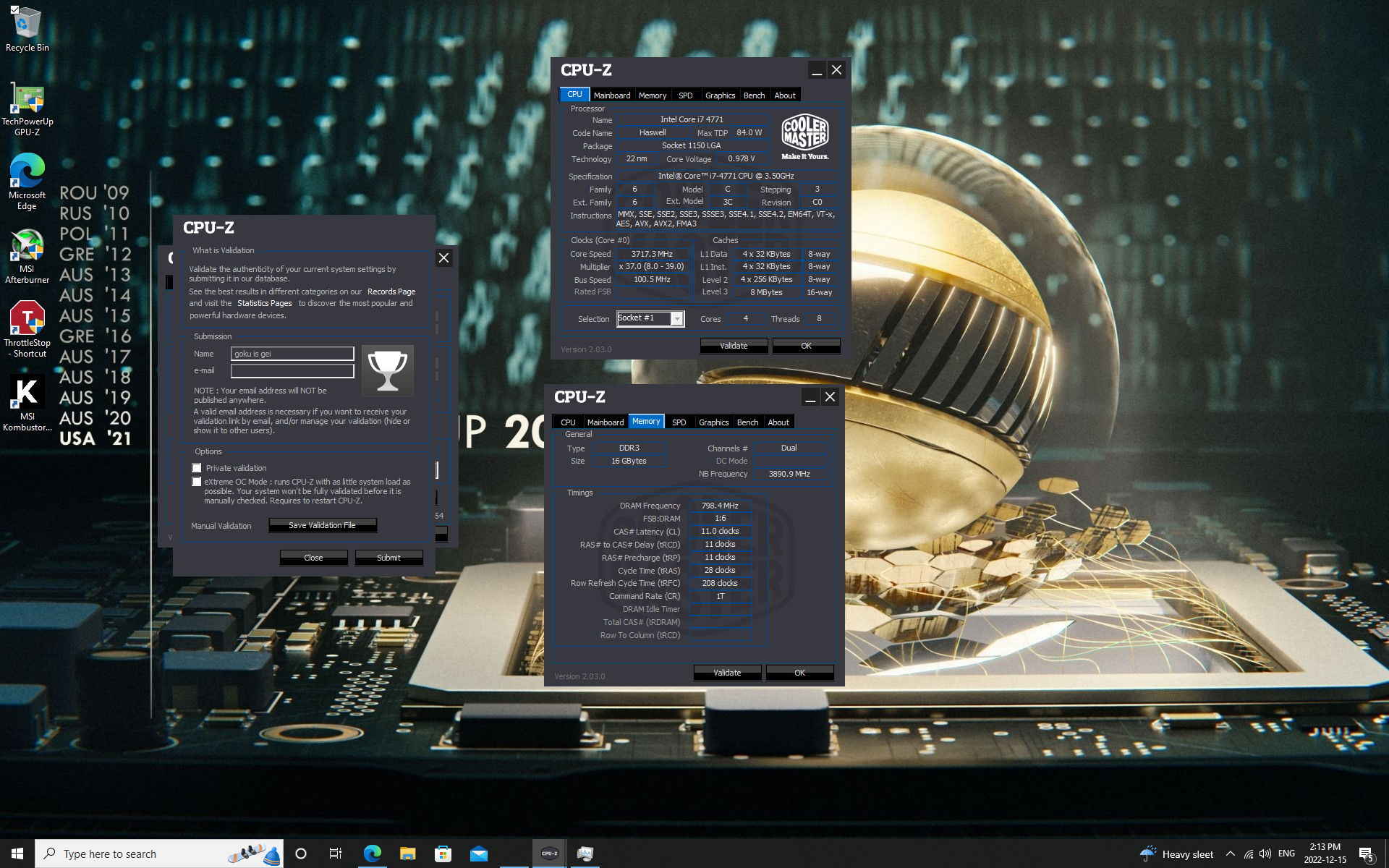Show hidden system tray icons
The height and width of the screenshot is (868, 1389).
pyautogui.click(x=1230, y=854)
